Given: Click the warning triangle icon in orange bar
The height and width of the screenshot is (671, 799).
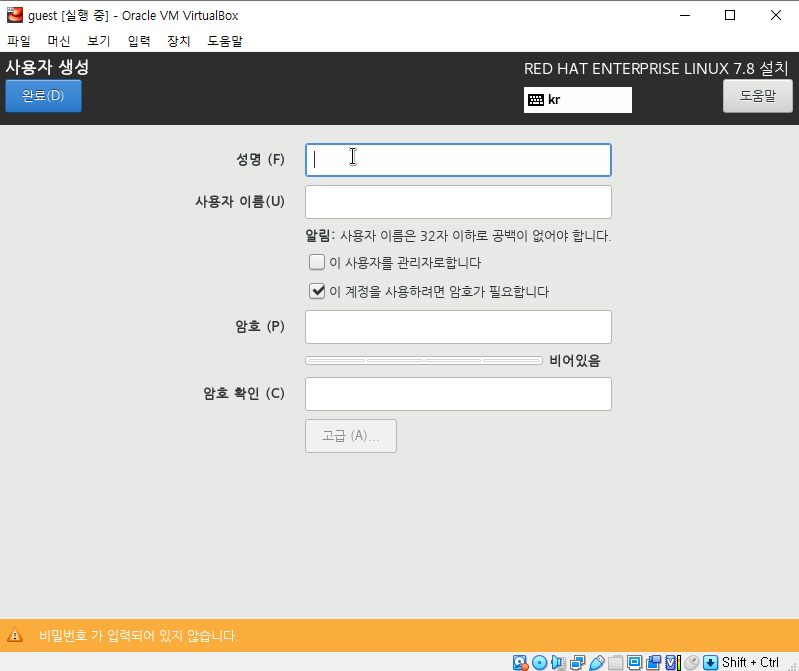Looking at the screenshot, I should (15, 635).
